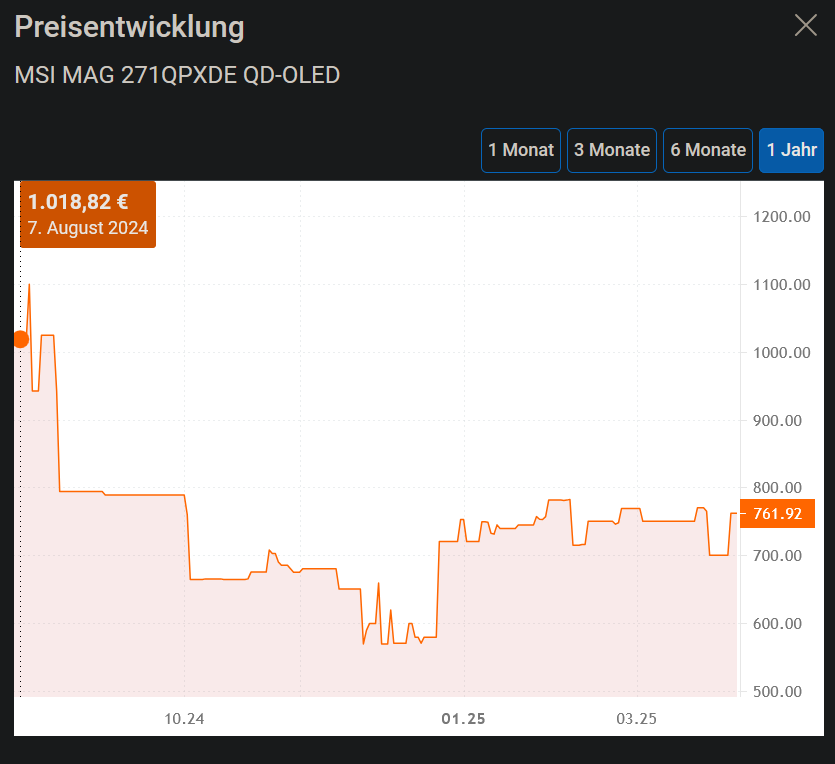Image resolution: width=835 pixels, height=764 pixels.
Task: Click the 800.00 price axis label
Action: (777, 487)
